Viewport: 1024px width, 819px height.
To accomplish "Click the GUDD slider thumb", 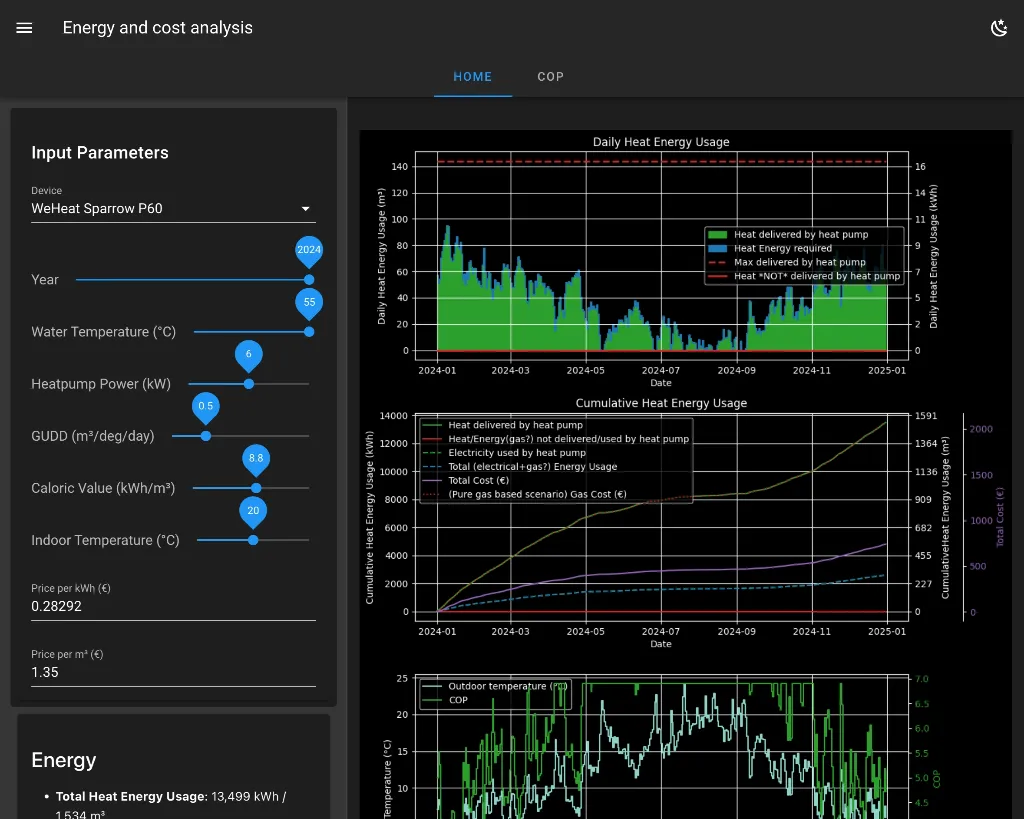I will tap(206, 436).
